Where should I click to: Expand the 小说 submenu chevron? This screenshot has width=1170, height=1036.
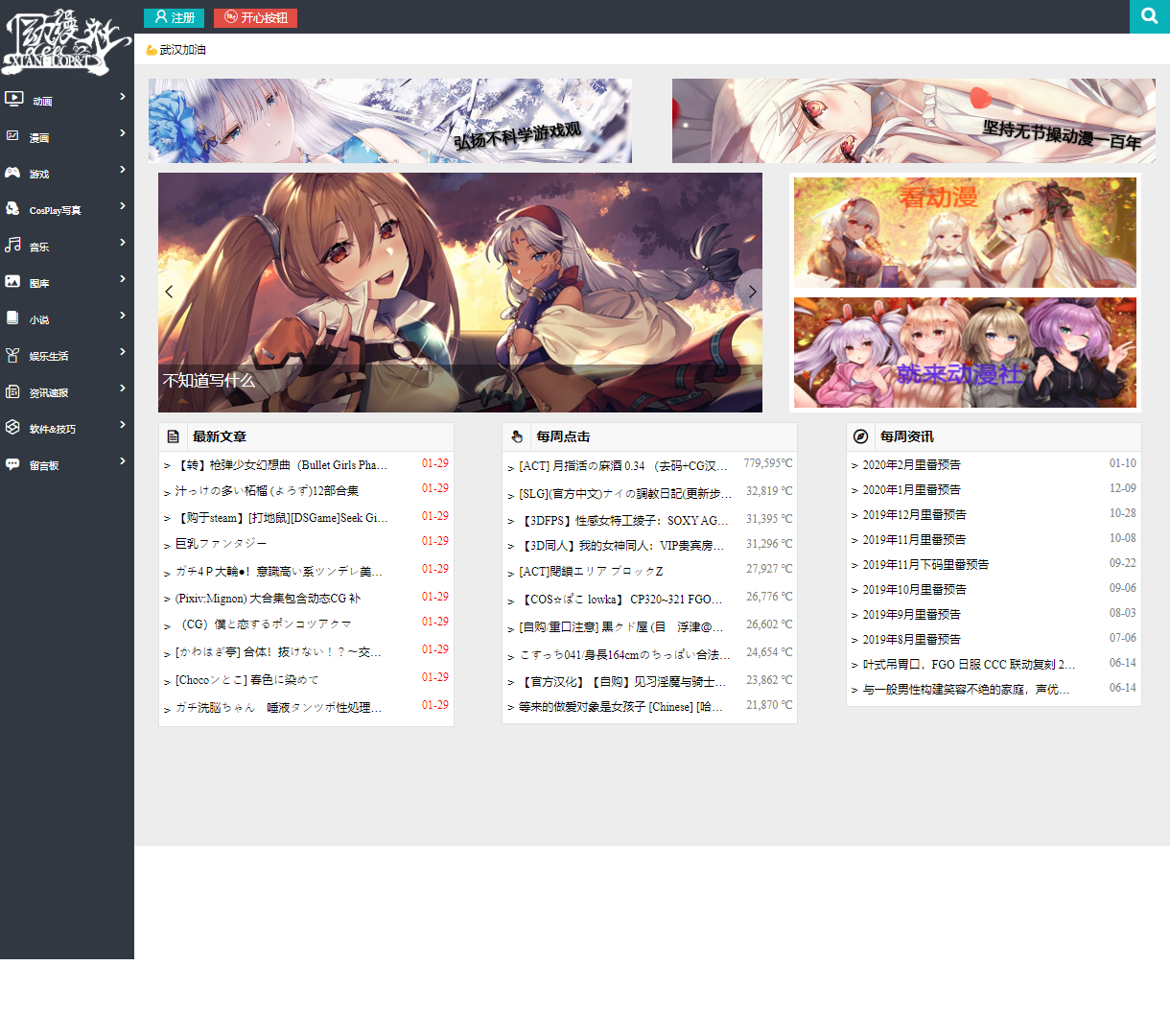tap(123, 316)
